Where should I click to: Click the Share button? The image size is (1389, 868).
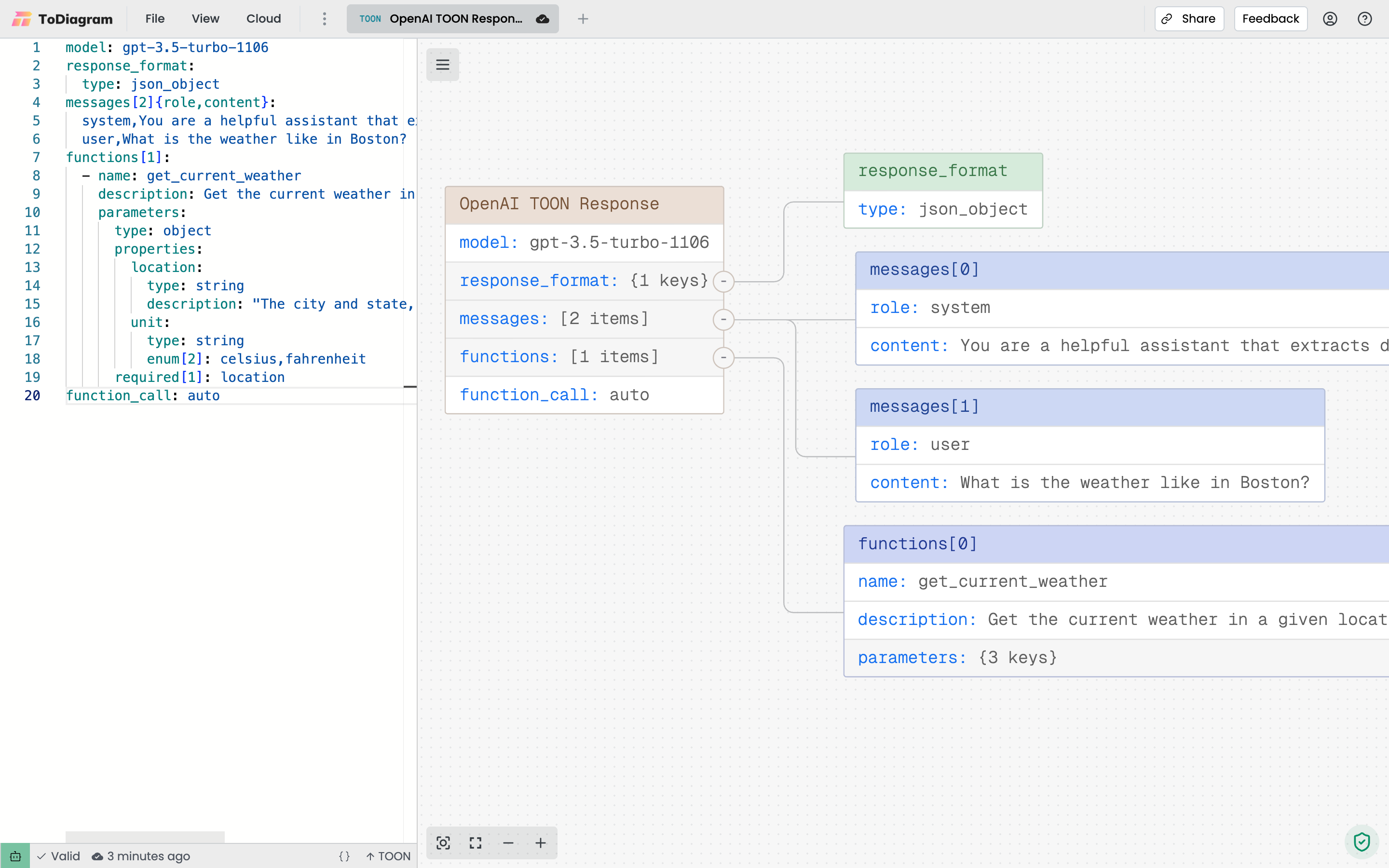1189,18
